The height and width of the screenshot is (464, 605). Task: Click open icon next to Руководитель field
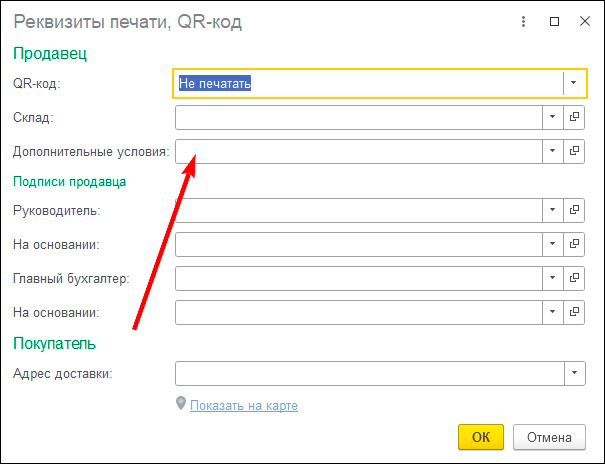[574, 211]
